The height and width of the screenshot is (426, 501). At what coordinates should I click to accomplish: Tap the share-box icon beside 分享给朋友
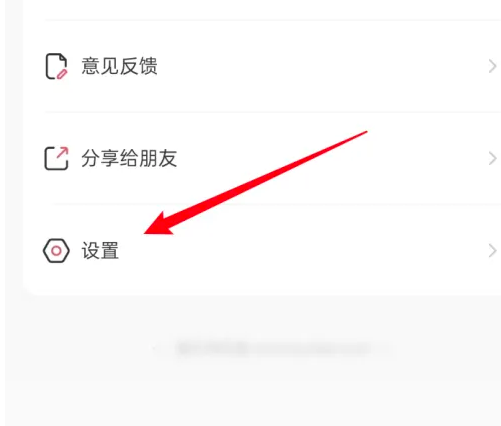pyautogui.click(x=56, y=158)
